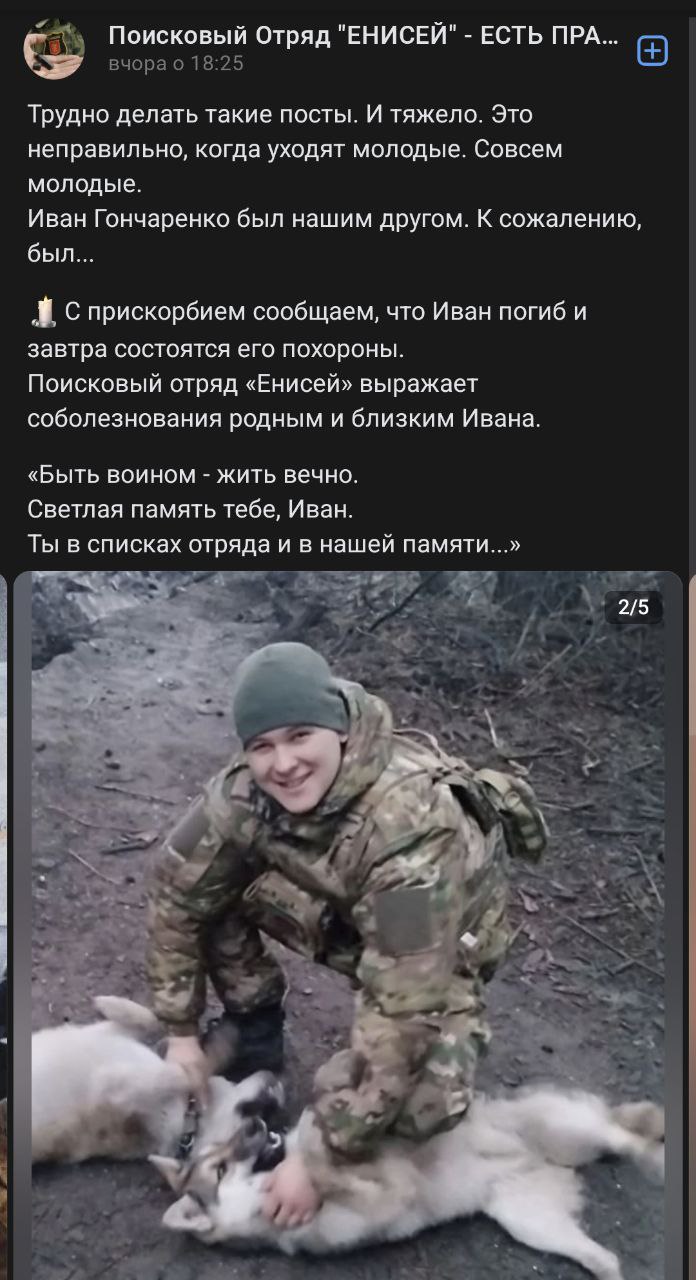Viewport: 696px width, 1280px height.
Task: Tap the candle emoji in the post
Action: click(43, 313)
